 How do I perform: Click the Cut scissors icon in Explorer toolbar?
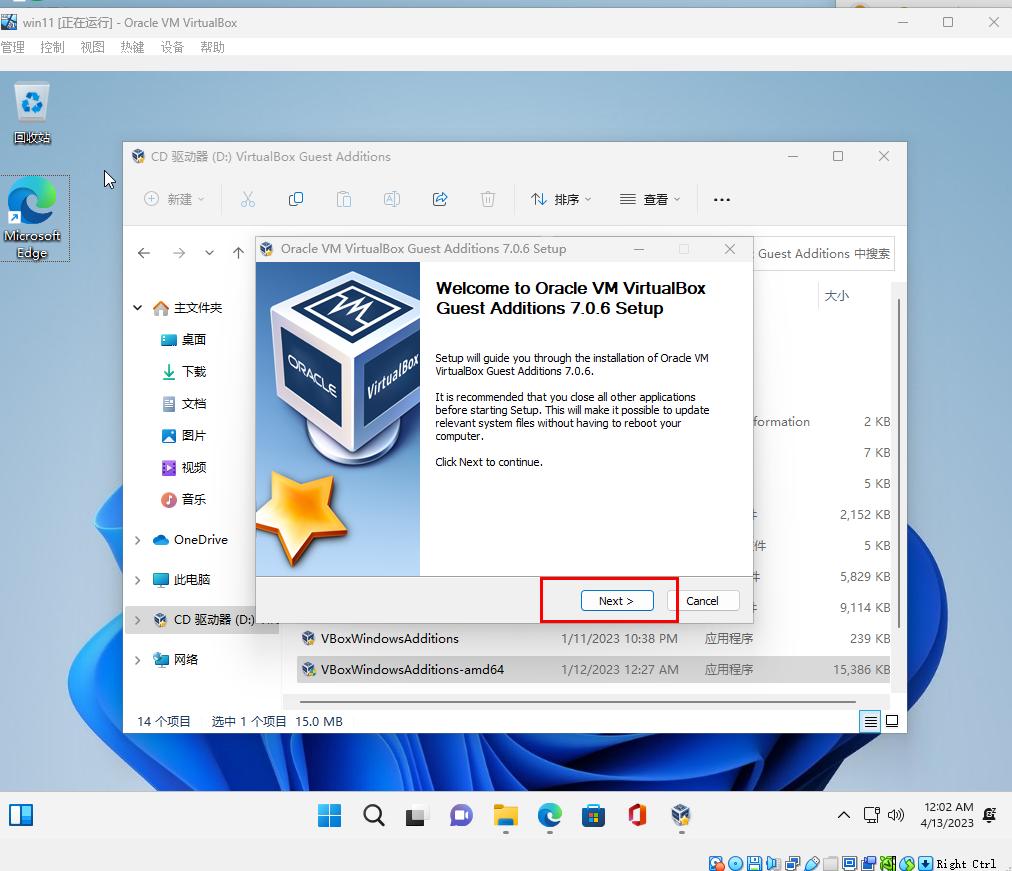pos(248,199)
